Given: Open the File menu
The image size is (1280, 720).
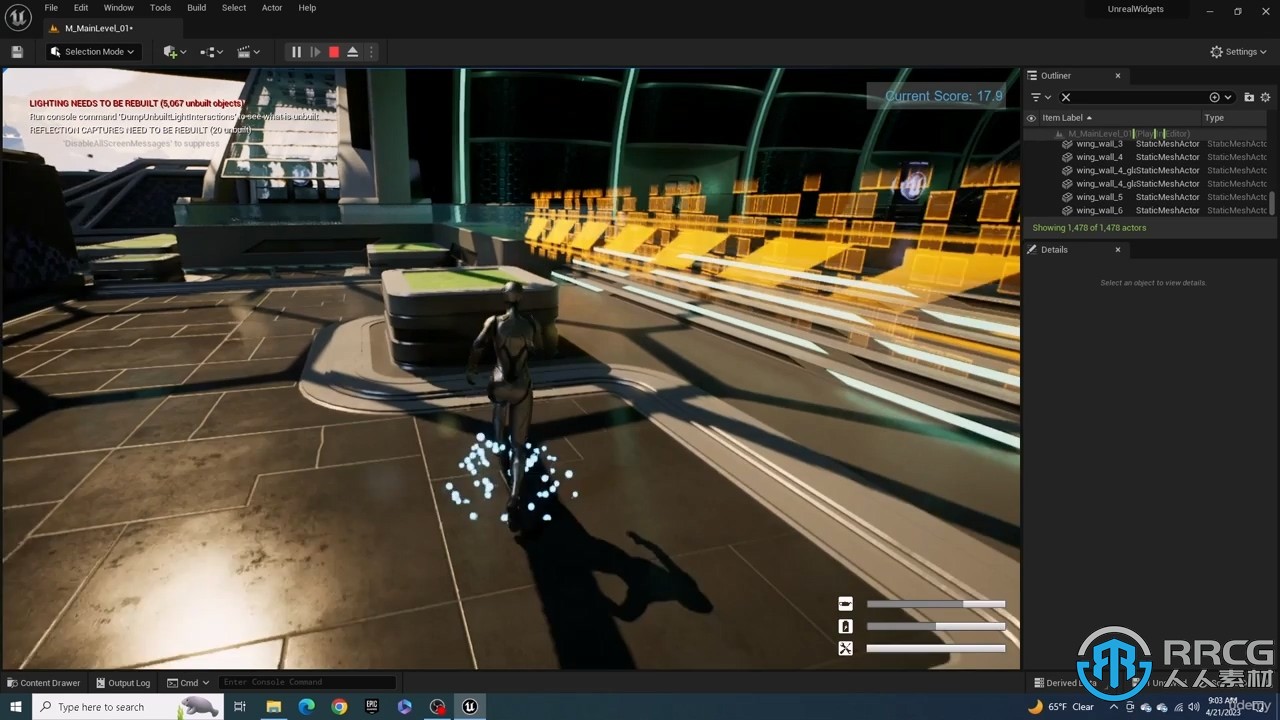Looking at the screenshot, I should click(x=51, y=8).
